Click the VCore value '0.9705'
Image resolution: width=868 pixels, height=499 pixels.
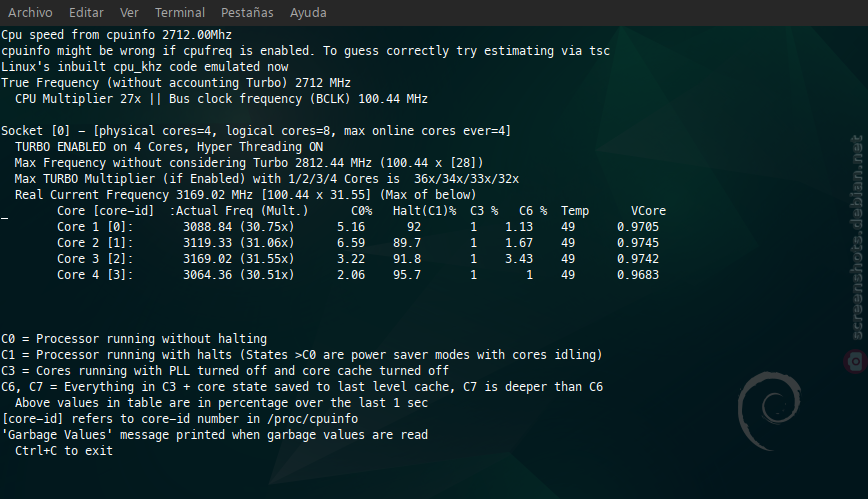click(638, 227)
